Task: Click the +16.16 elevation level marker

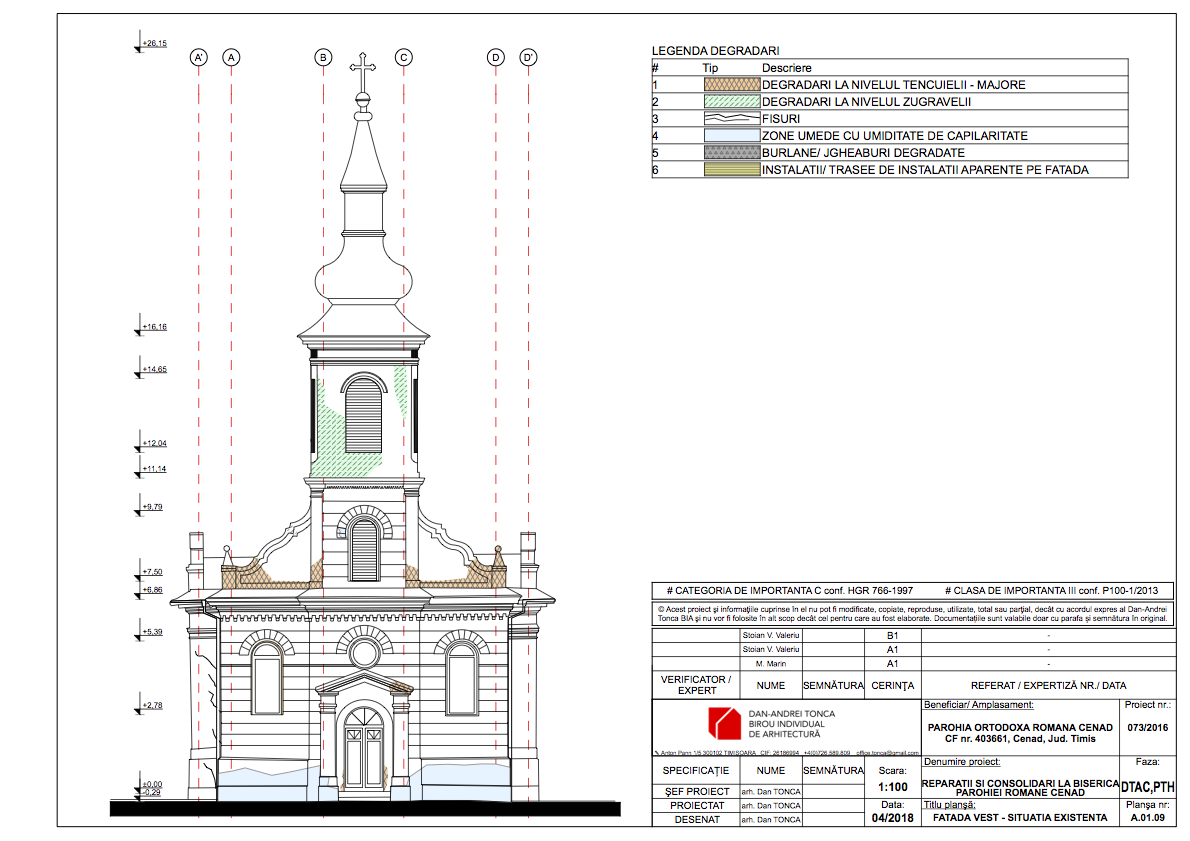Action: pos(152,327)
